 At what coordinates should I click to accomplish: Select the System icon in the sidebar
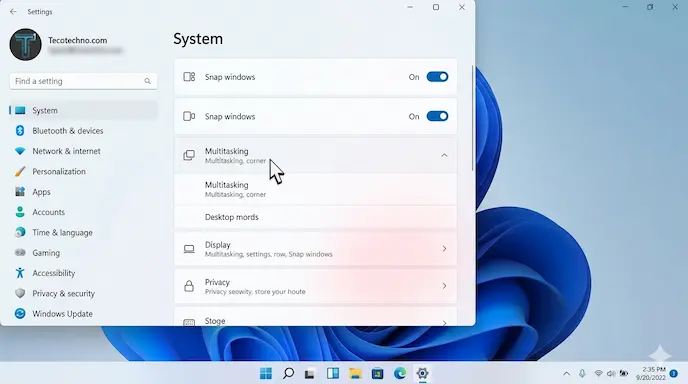[x=20, y=111]
